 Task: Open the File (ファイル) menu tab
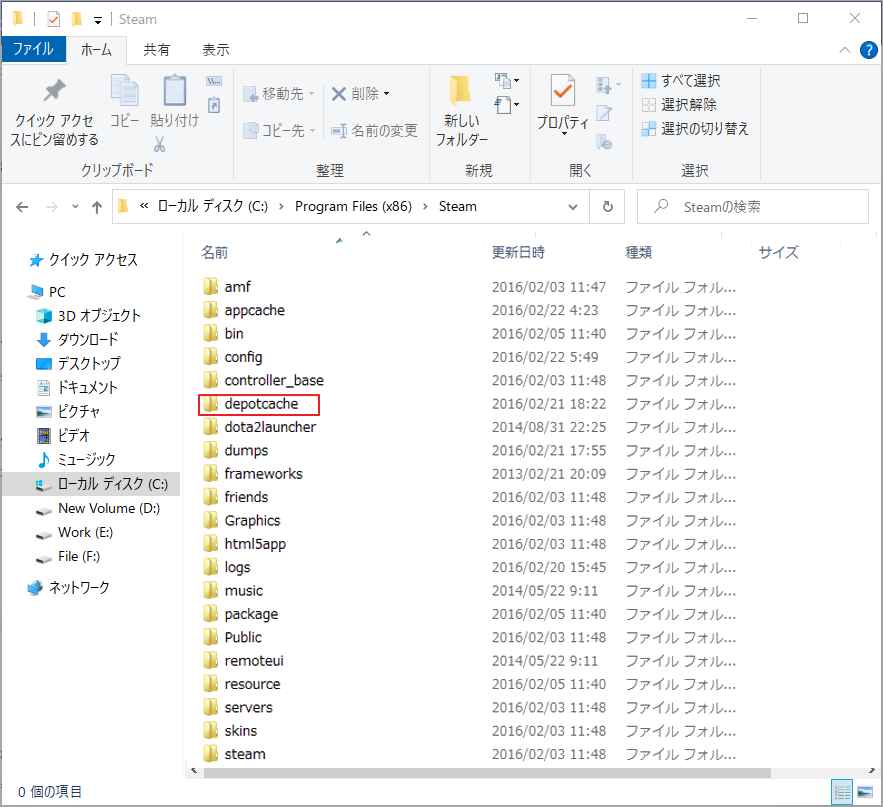(x=33, y=49)
